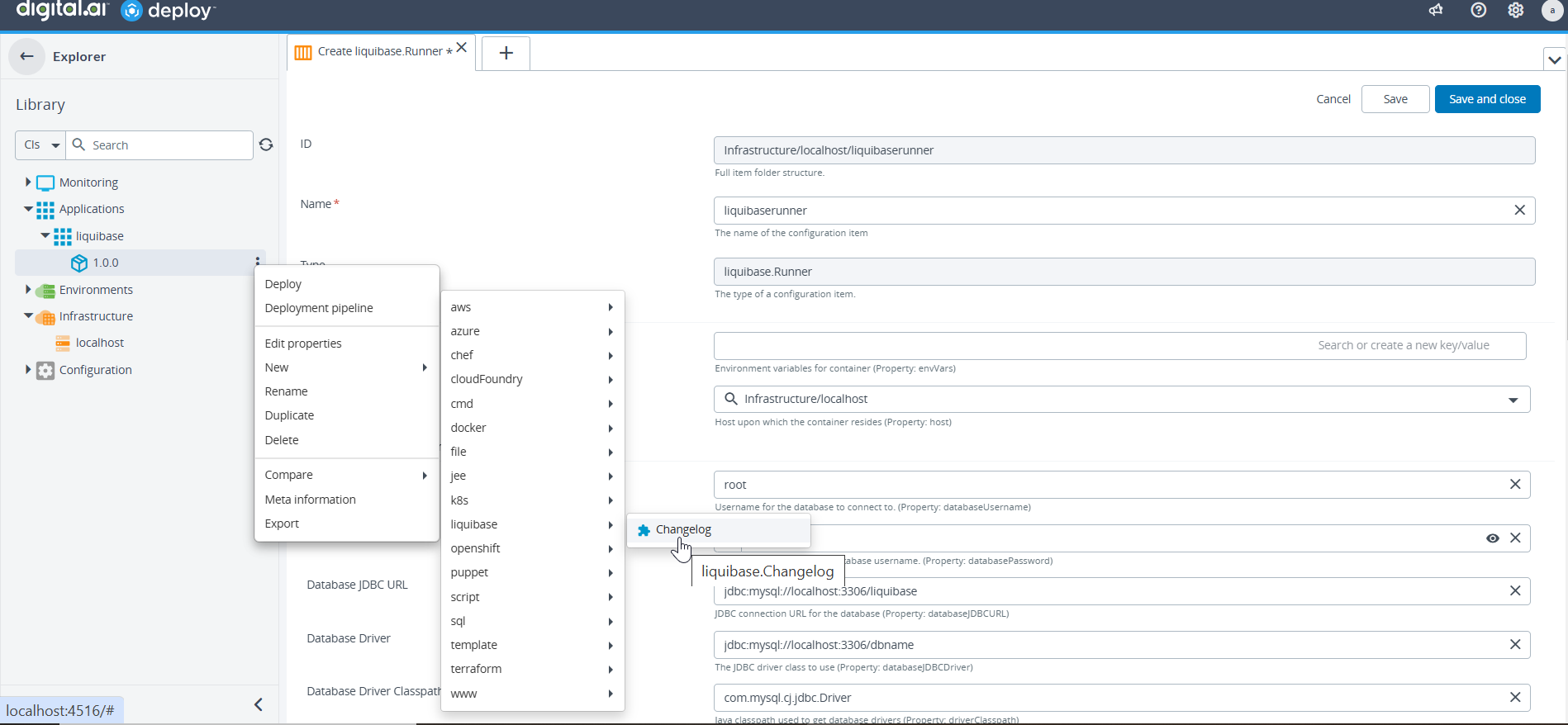Click the Cancel link
1568x725 pixels.
(1333, 99)
